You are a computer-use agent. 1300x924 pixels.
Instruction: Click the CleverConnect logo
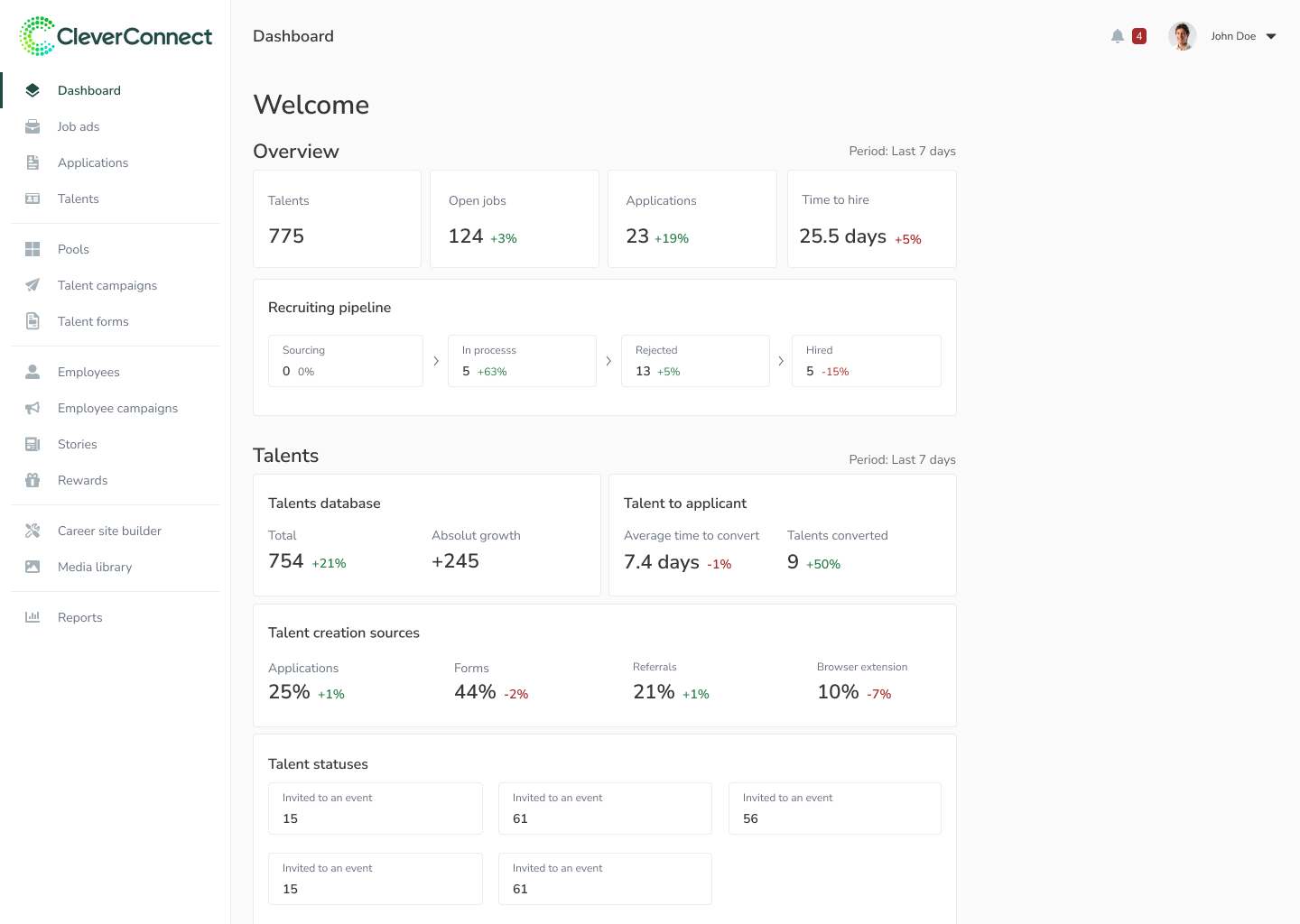(116, 36)
